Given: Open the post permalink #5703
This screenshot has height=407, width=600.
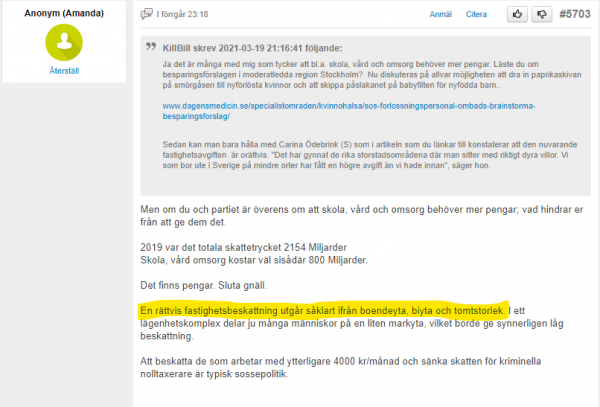Looking at the screenshot, I should (575, 14).
